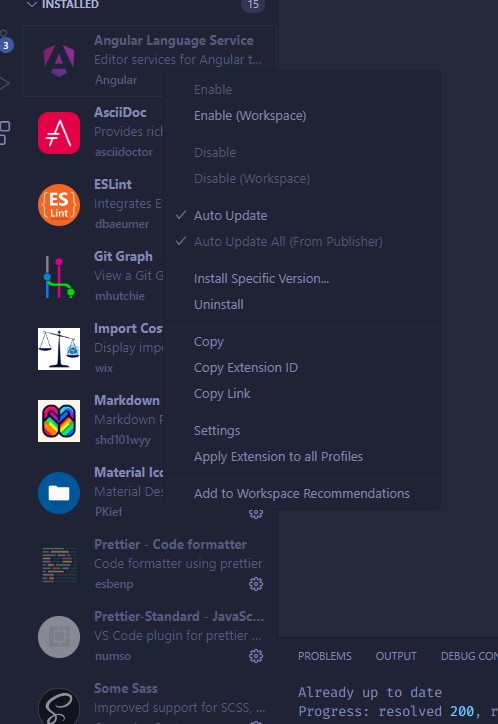Open manage gear for Prettier-Standard
498x724 pixels.
(256, 656)
